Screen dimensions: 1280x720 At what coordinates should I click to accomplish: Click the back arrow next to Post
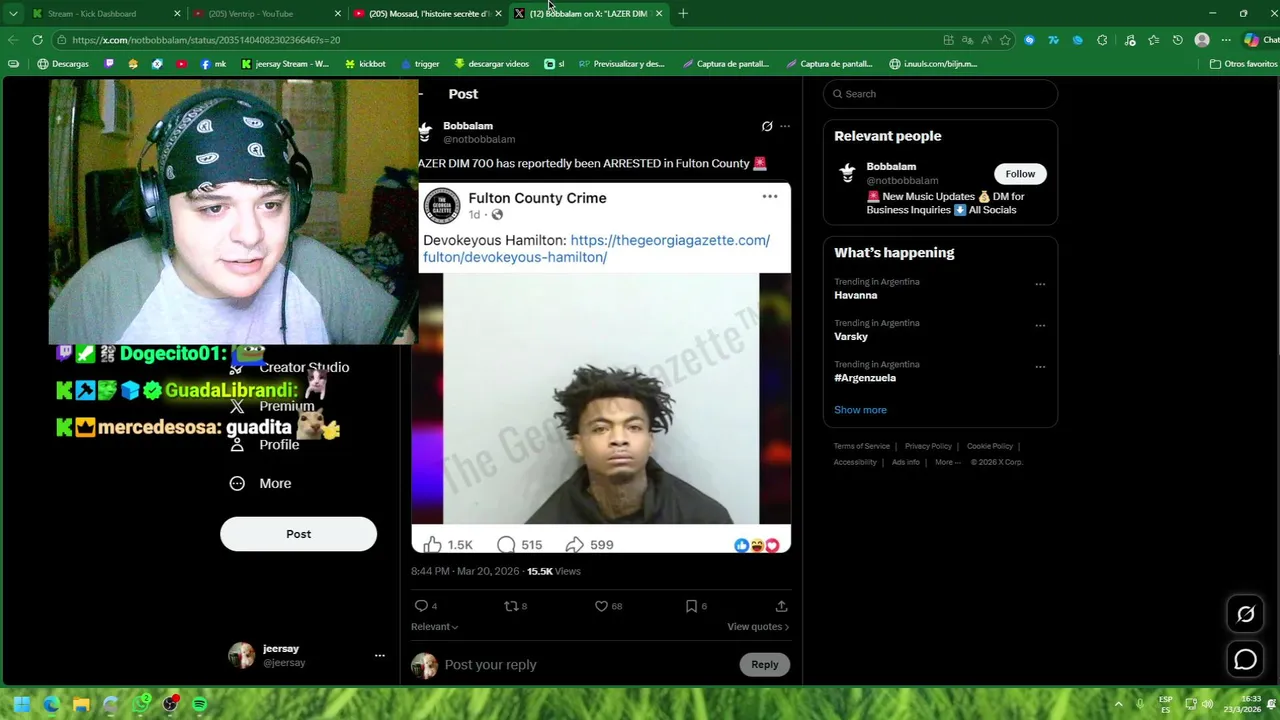422,94
